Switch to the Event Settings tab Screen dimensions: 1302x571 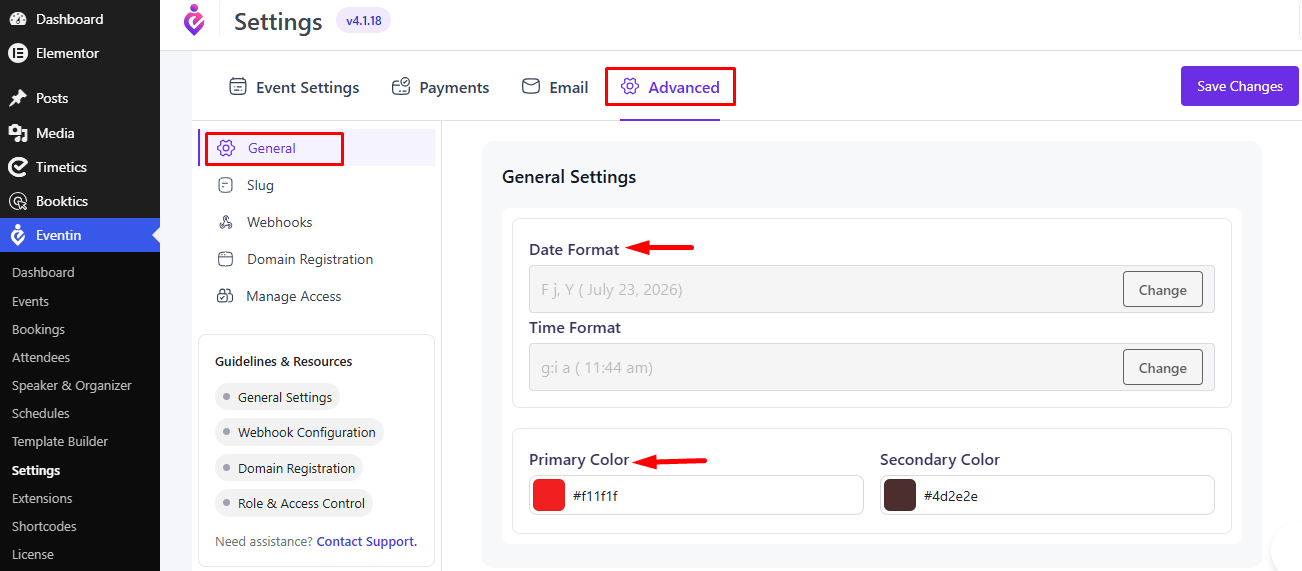pos(294,87)
